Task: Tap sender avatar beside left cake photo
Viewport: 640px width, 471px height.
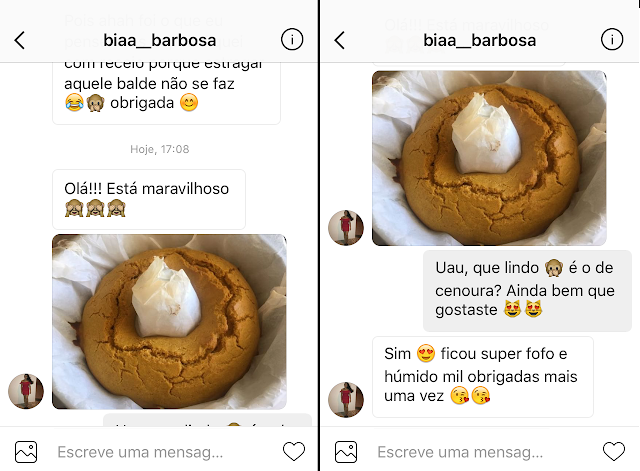Action: tap(26, 391)
